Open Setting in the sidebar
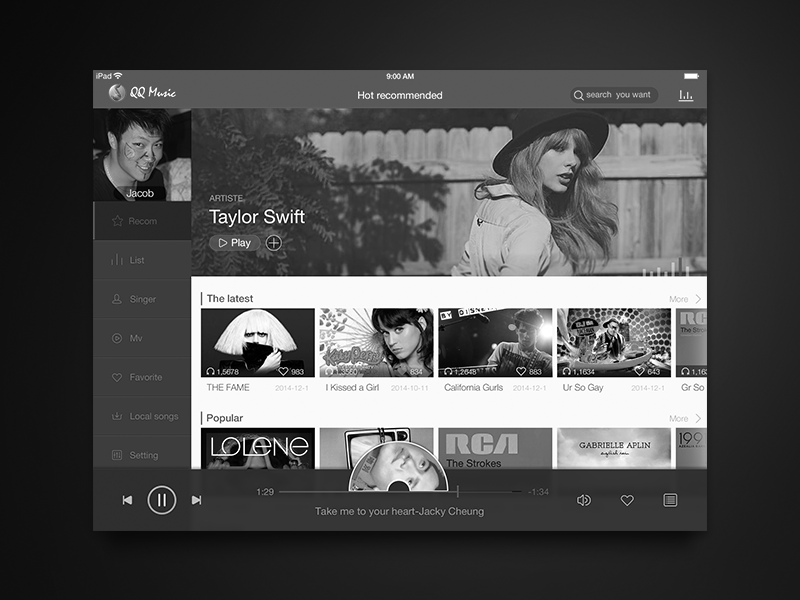The height and width of the screenshot is (600, 800). [142, 455]
